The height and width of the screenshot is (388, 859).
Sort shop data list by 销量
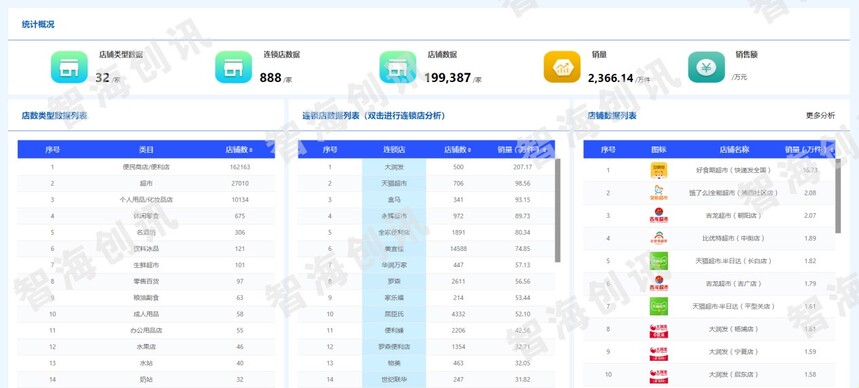(809, 150)
